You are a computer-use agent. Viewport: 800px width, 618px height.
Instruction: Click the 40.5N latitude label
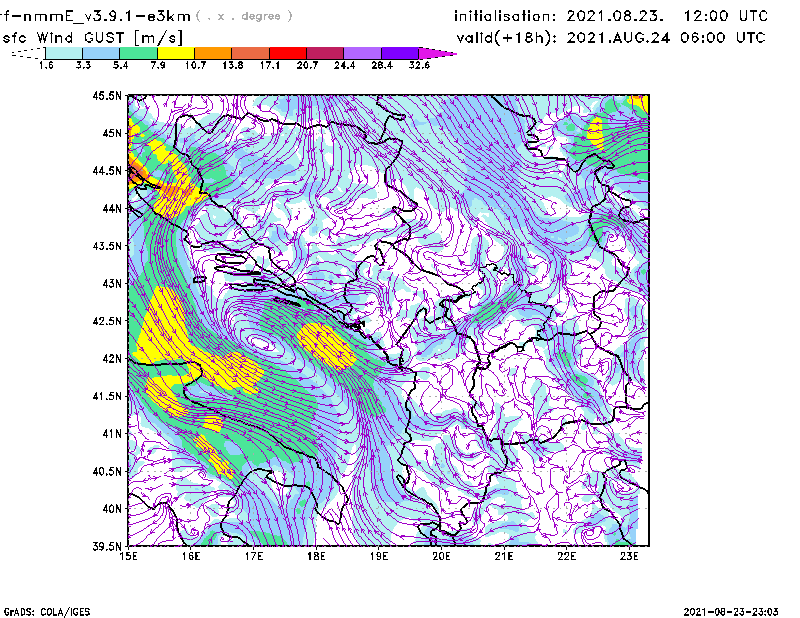(x=107, y=471)
